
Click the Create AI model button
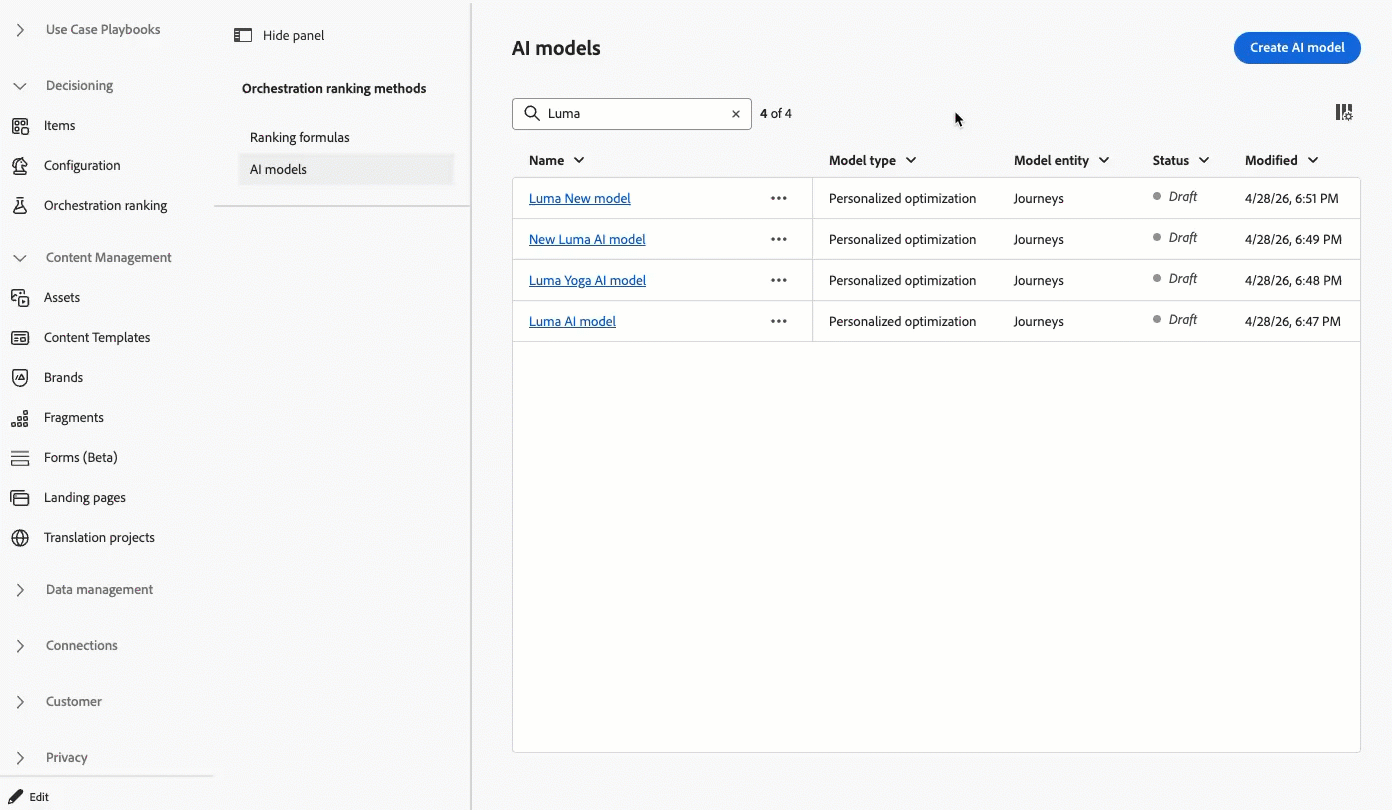tap(1297, 47)
